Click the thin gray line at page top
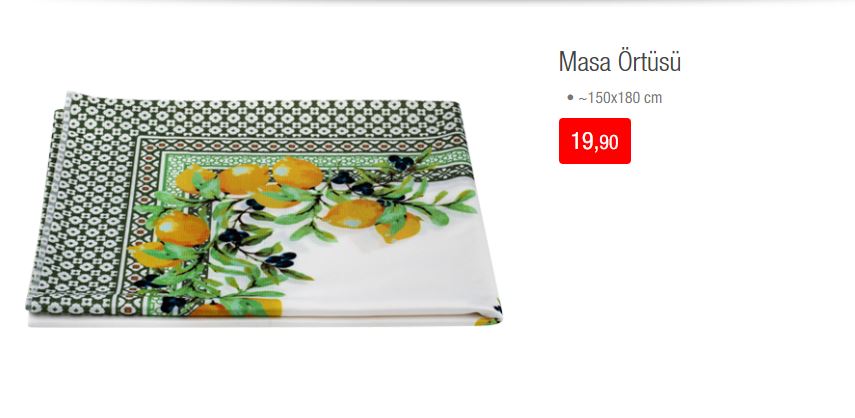This screenshot has width=855, height=418. (428, 2)
